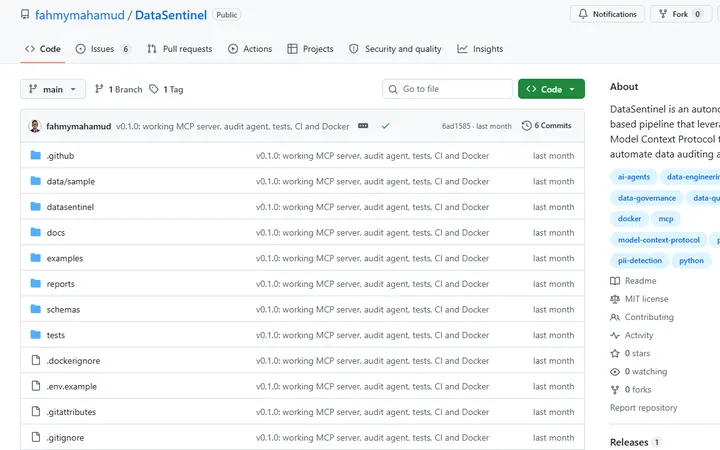Open the datasentinel folder name
The width and height of the screenshot is (720, 450).
70,207
